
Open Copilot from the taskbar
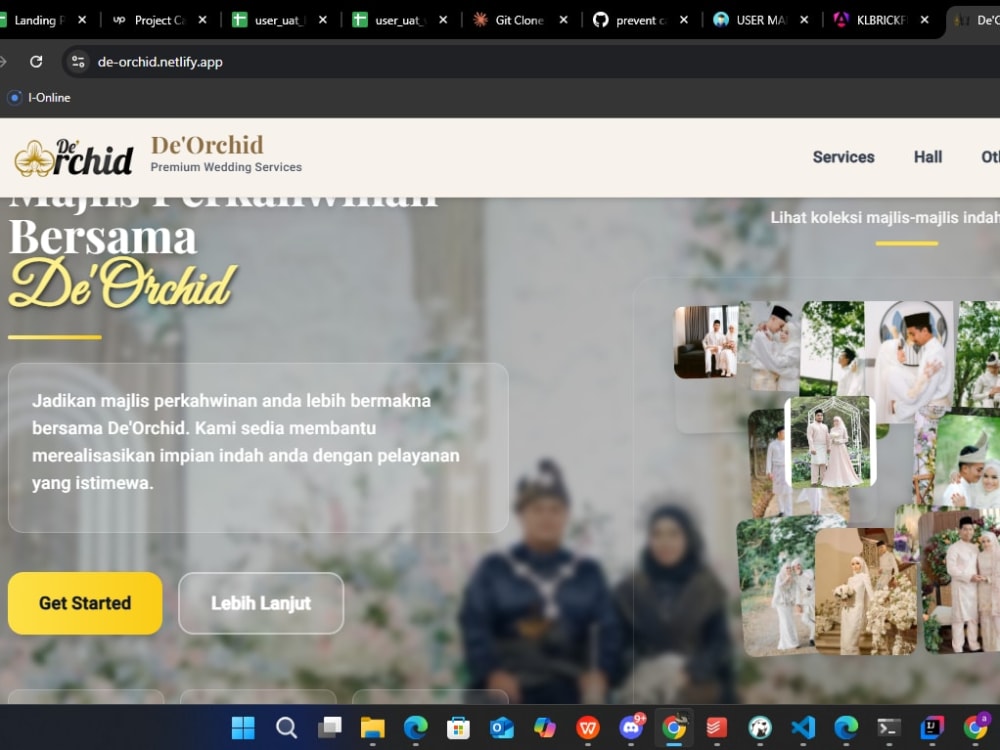pos(545,727)
